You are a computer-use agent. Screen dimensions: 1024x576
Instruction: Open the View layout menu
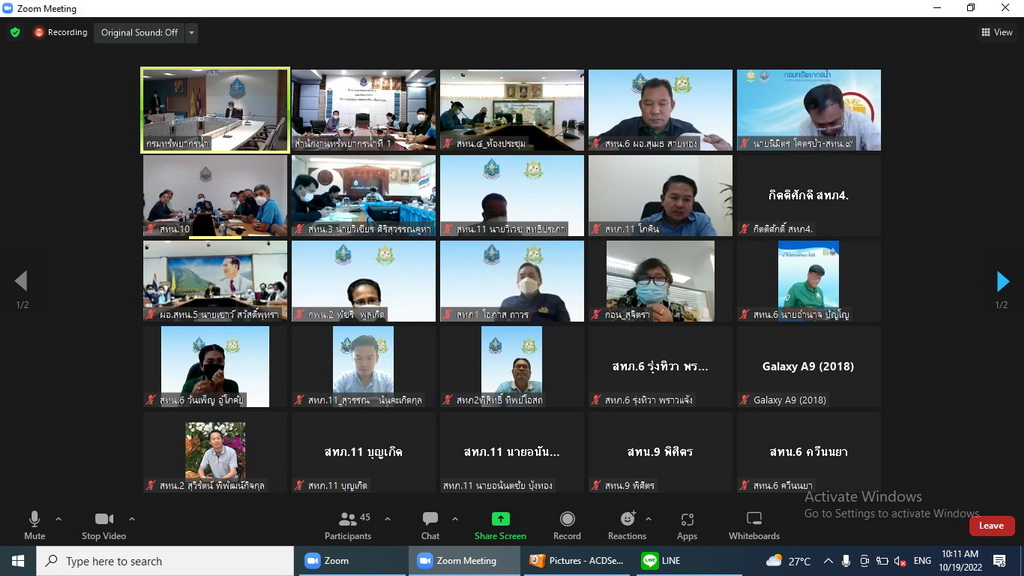click(x=997, y=32)
